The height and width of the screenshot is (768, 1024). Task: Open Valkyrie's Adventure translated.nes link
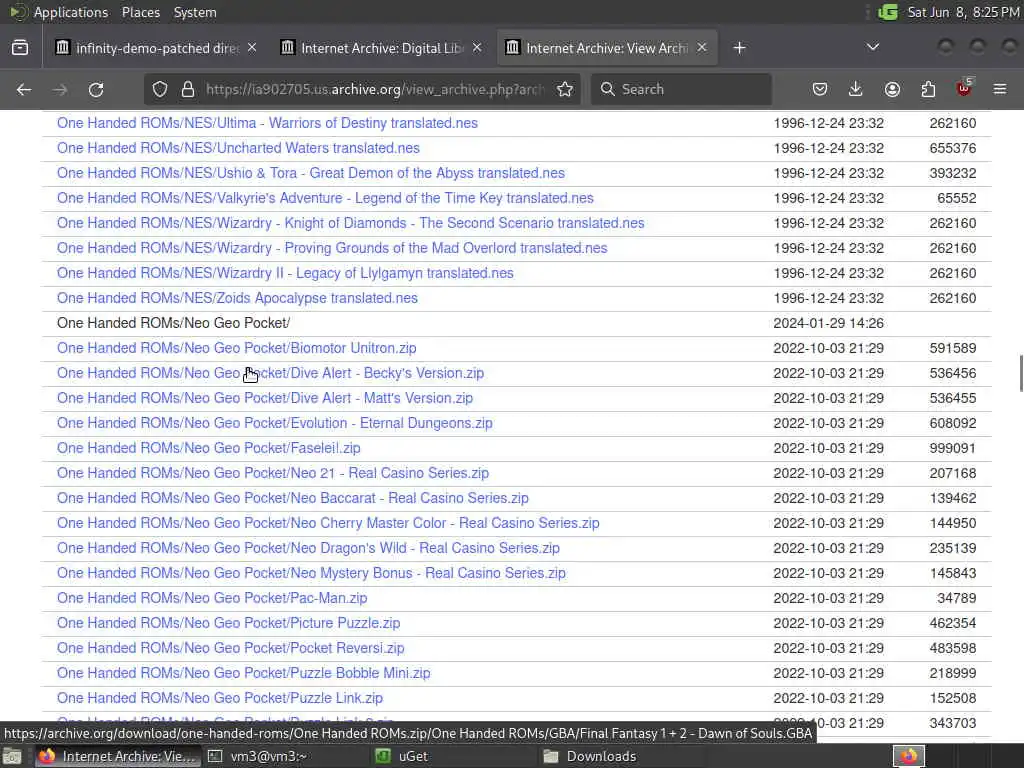325,198
